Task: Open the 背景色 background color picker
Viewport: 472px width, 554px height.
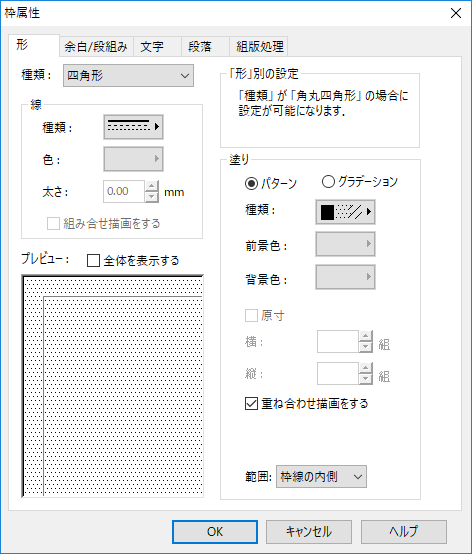Action: [345, 277]
